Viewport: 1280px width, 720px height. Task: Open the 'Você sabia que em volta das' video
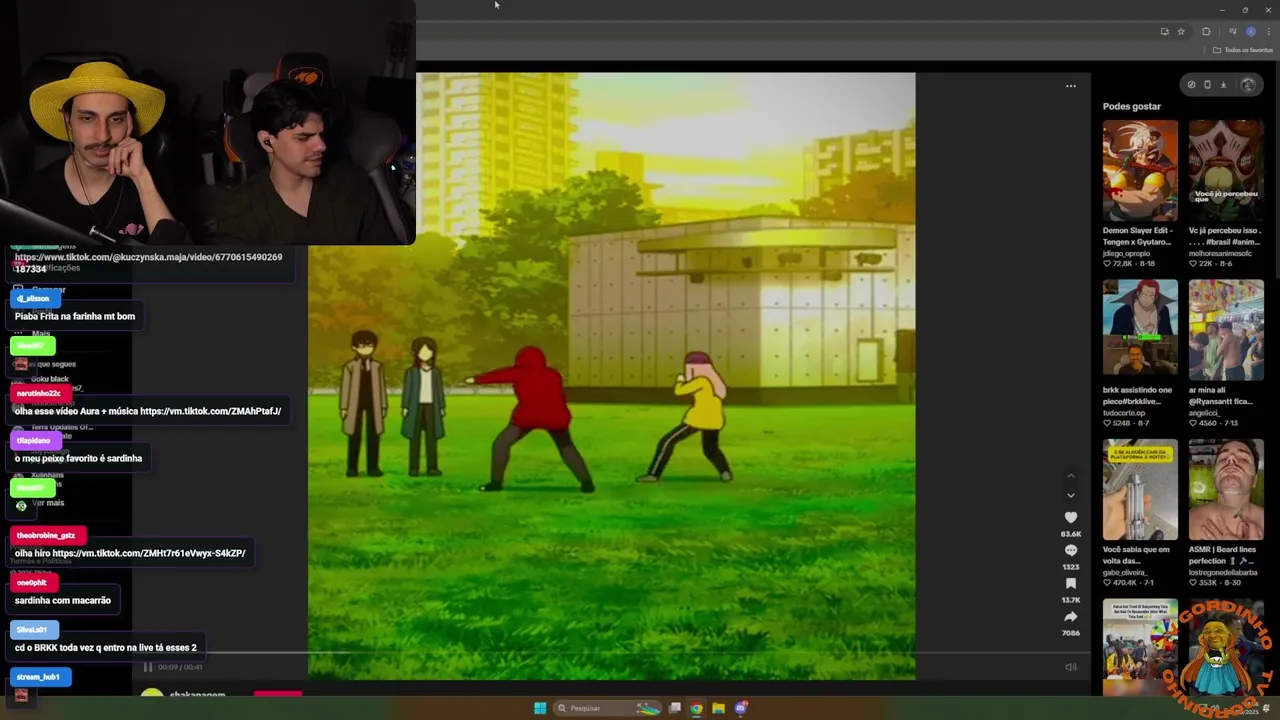(x=1140, y=489)
